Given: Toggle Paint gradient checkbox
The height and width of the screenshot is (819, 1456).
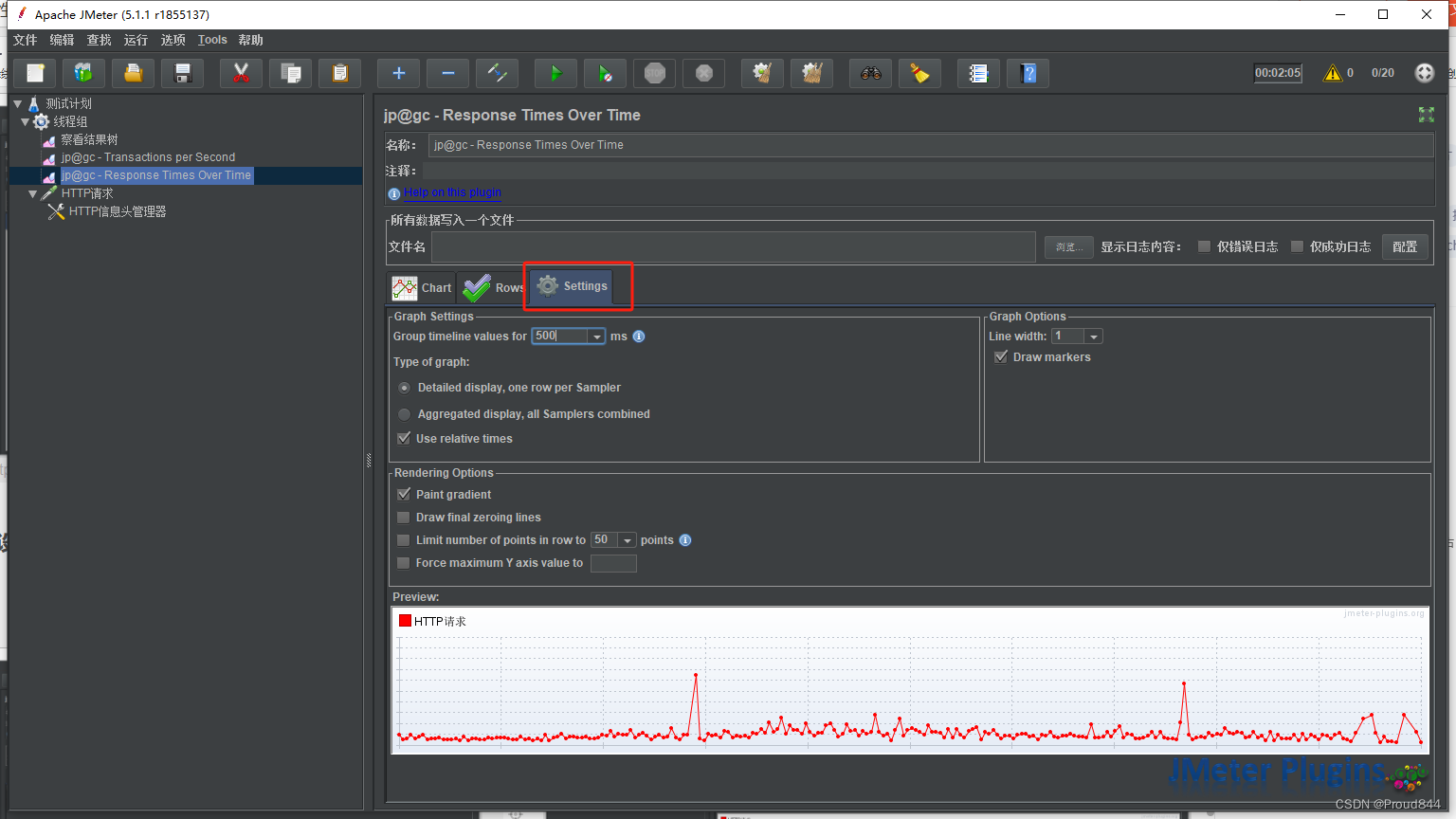Looking at the screenshot, I should [404, 495].
